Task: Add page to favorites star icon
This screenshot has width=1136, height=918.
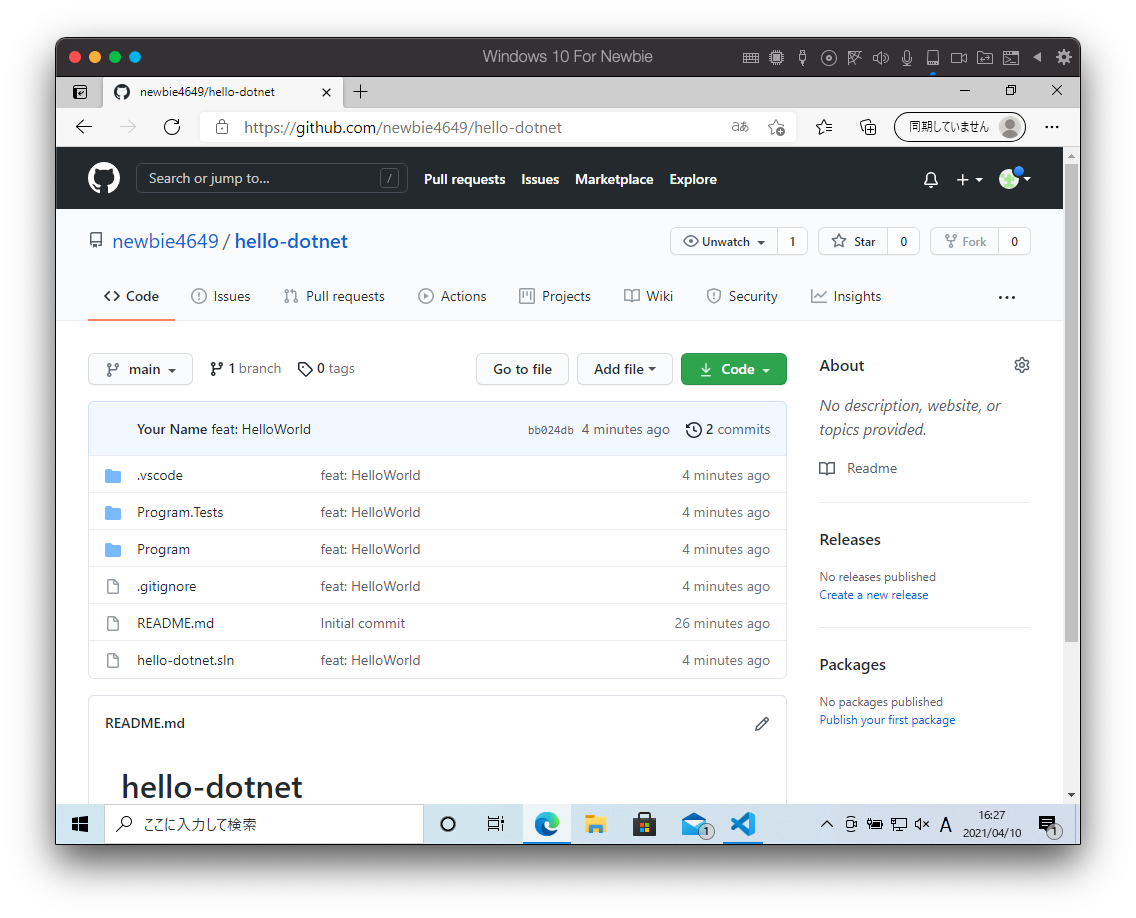Action: click(777, 128)
